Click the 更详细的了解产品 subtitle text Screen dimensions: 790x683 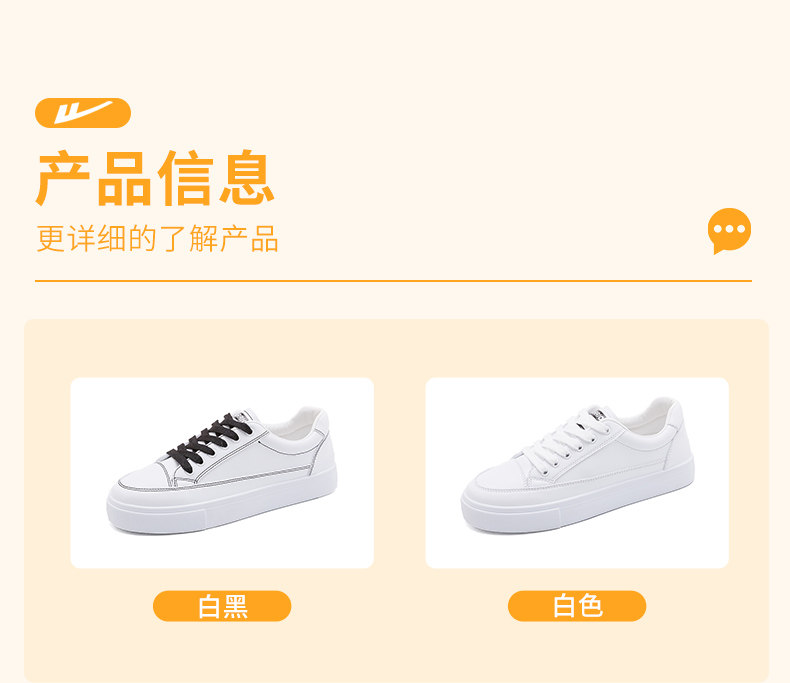pyautogui.click(x=157, y=239)
